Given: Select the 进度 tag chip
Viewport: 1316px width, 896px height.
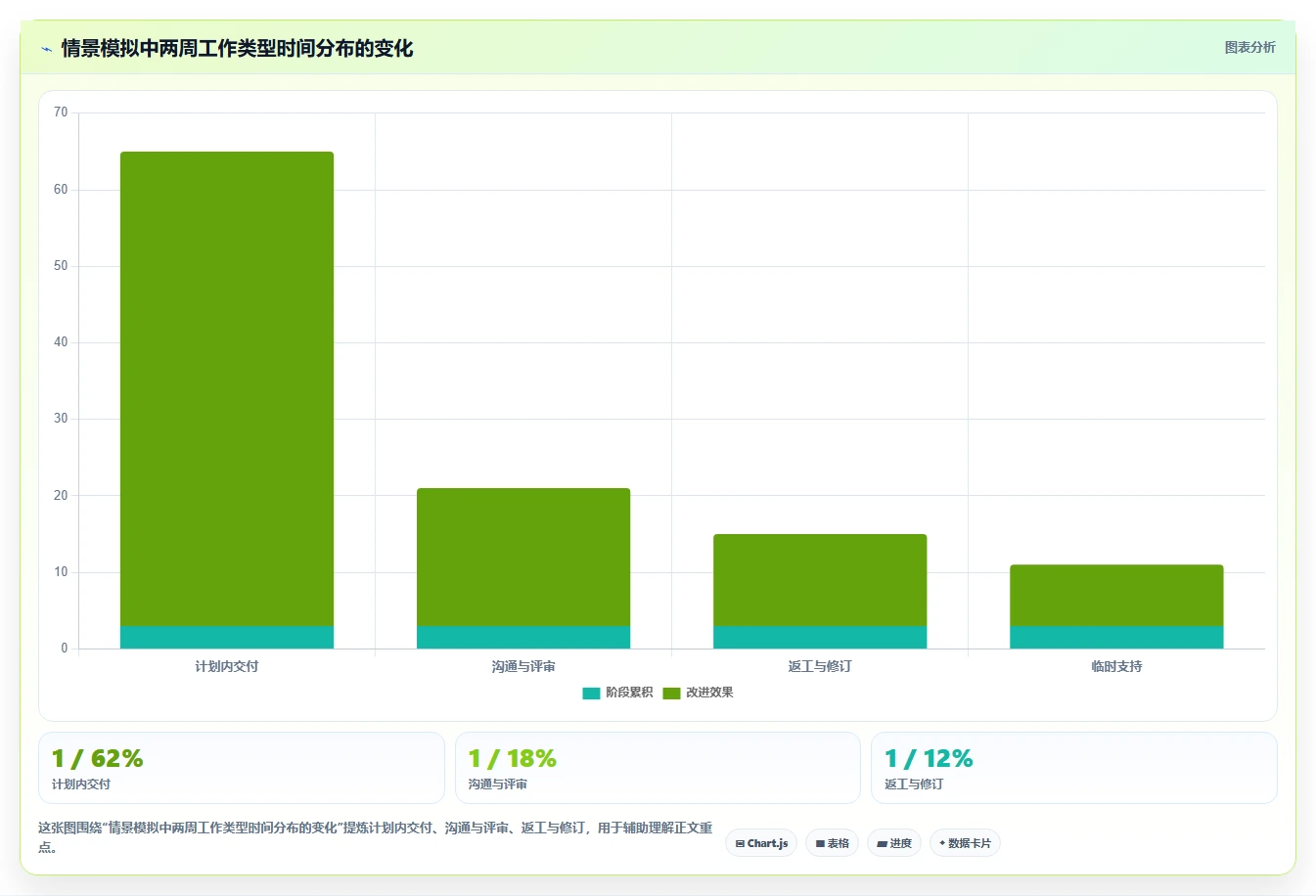Looking at the screenshot, I should coord(894,843).
